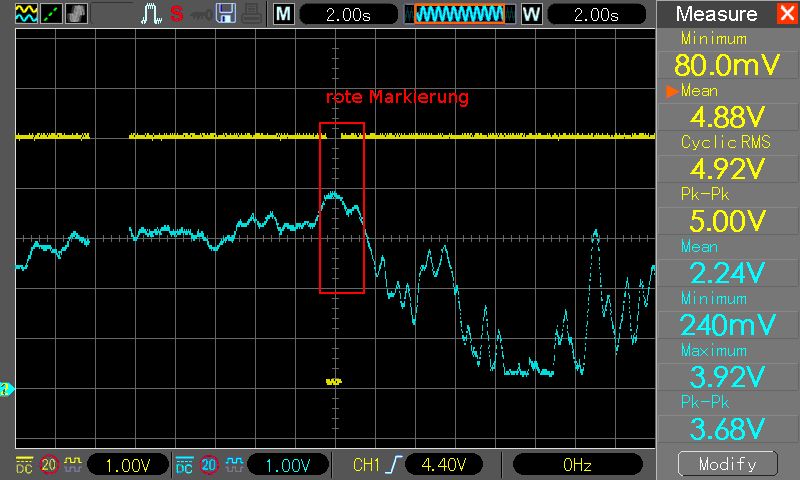Click the grayed-out key lock icon
This screenshot has height=480, width=800.
(x=201, y=15)
